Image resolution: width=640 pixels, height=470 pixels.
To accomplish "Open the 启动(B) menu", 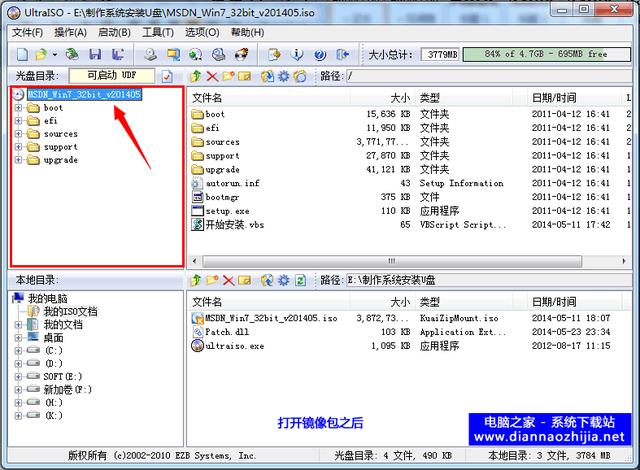I will (114, 32).
